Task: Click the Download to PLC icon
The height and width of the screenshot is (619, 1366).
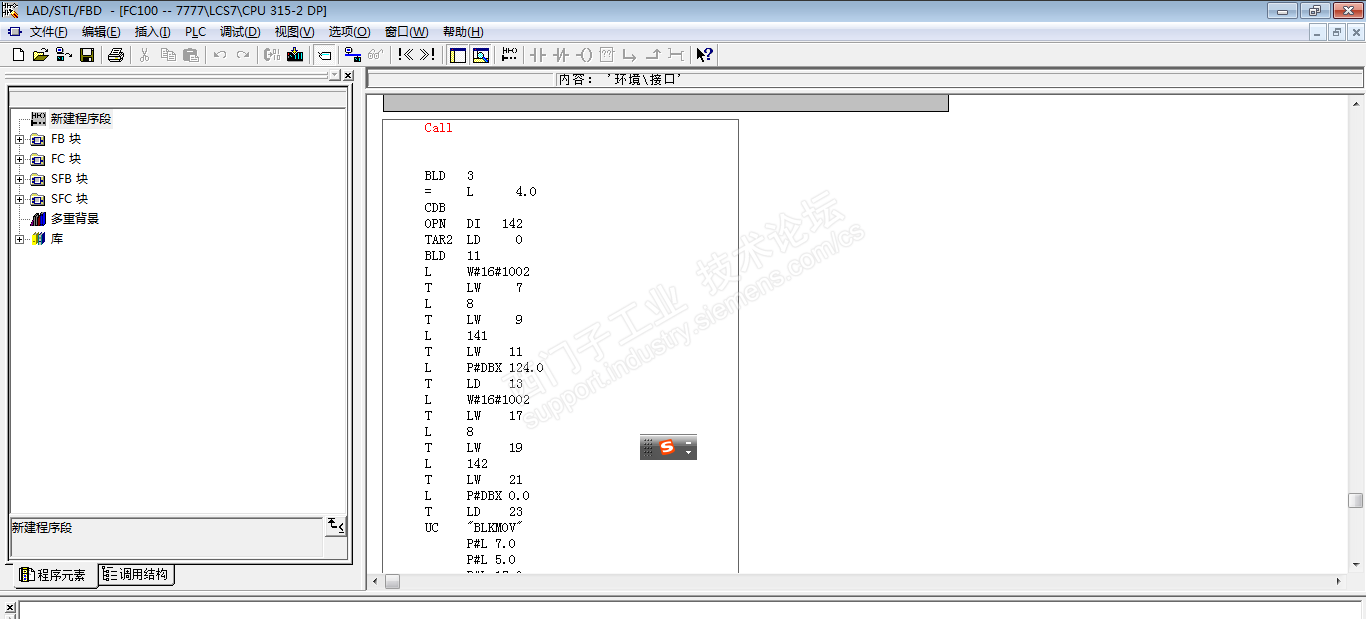Action: pyautogui.click(x=294, y=55)
